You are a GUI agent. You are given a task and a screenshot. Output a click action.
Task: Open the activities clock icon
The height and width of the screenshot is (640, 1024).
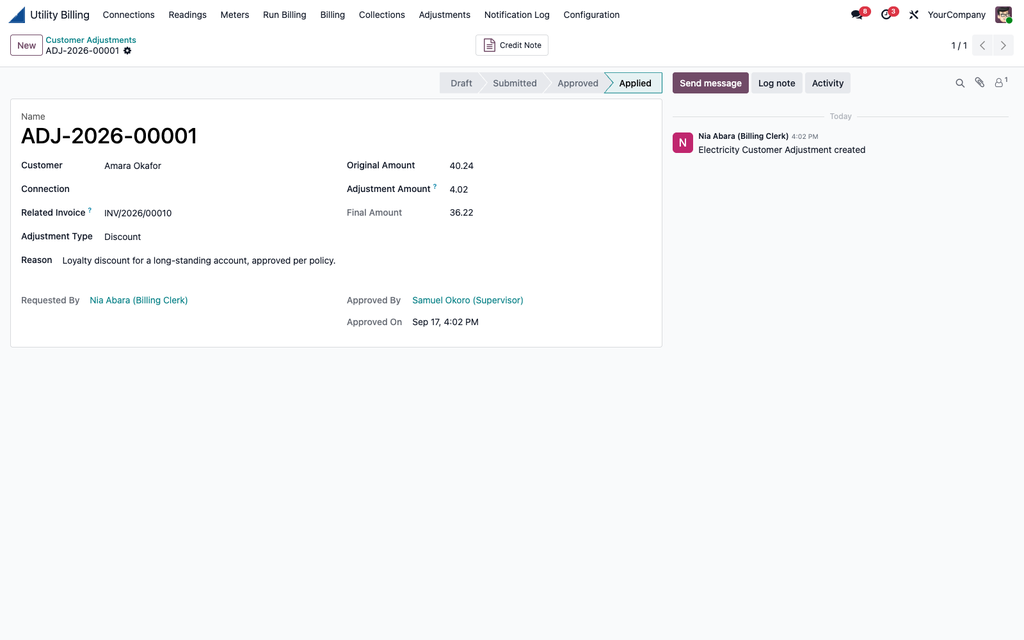tap(886, 14)
